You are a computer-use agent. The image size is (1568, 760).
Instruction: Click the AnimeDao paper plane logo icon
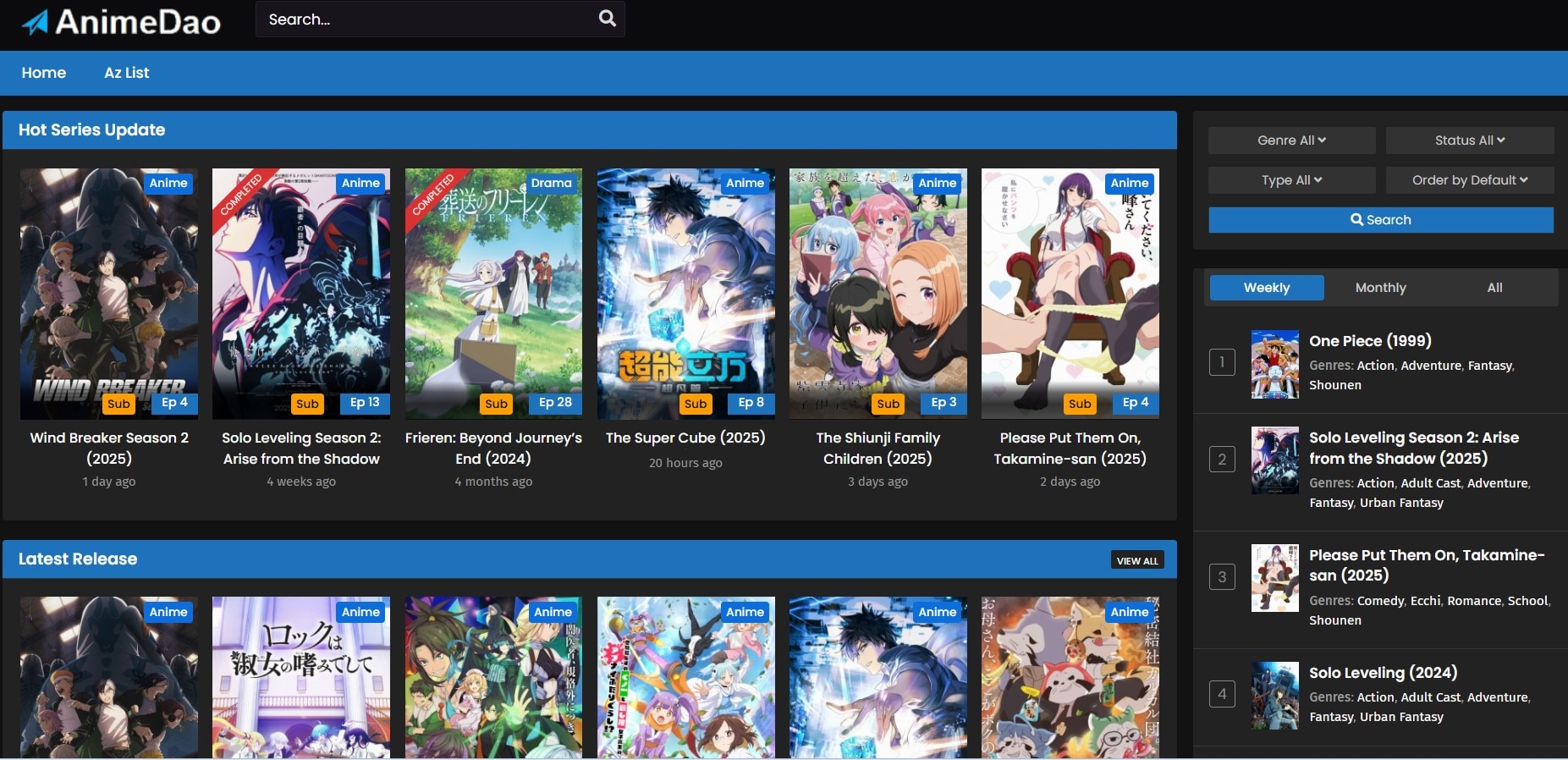(x=35, y=21)
